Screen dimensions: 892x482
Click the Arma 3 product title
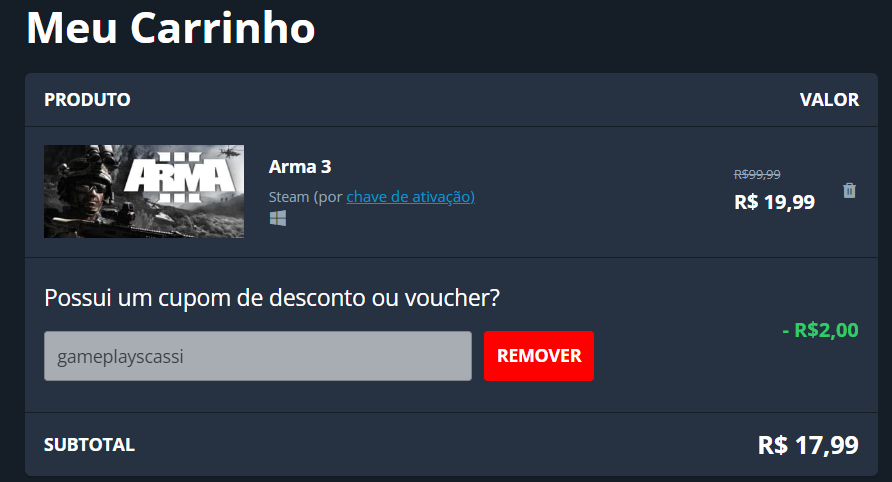(x=300, y=167)
